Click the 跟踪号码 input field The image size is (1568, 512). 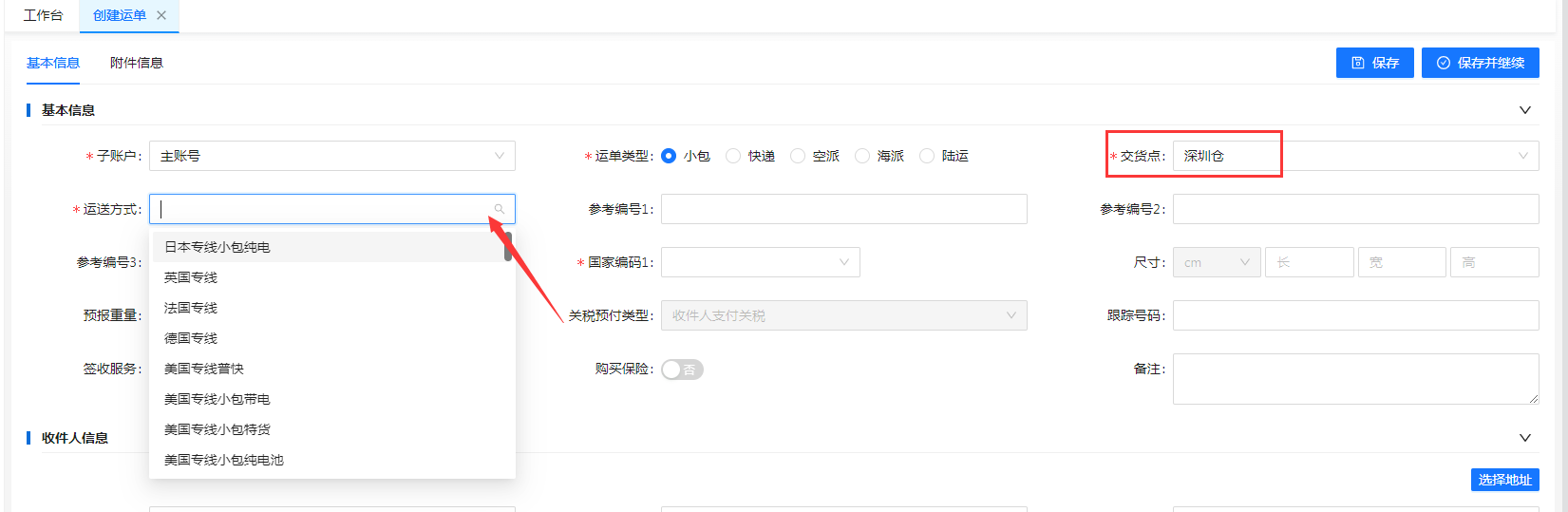coord(1355,315)
